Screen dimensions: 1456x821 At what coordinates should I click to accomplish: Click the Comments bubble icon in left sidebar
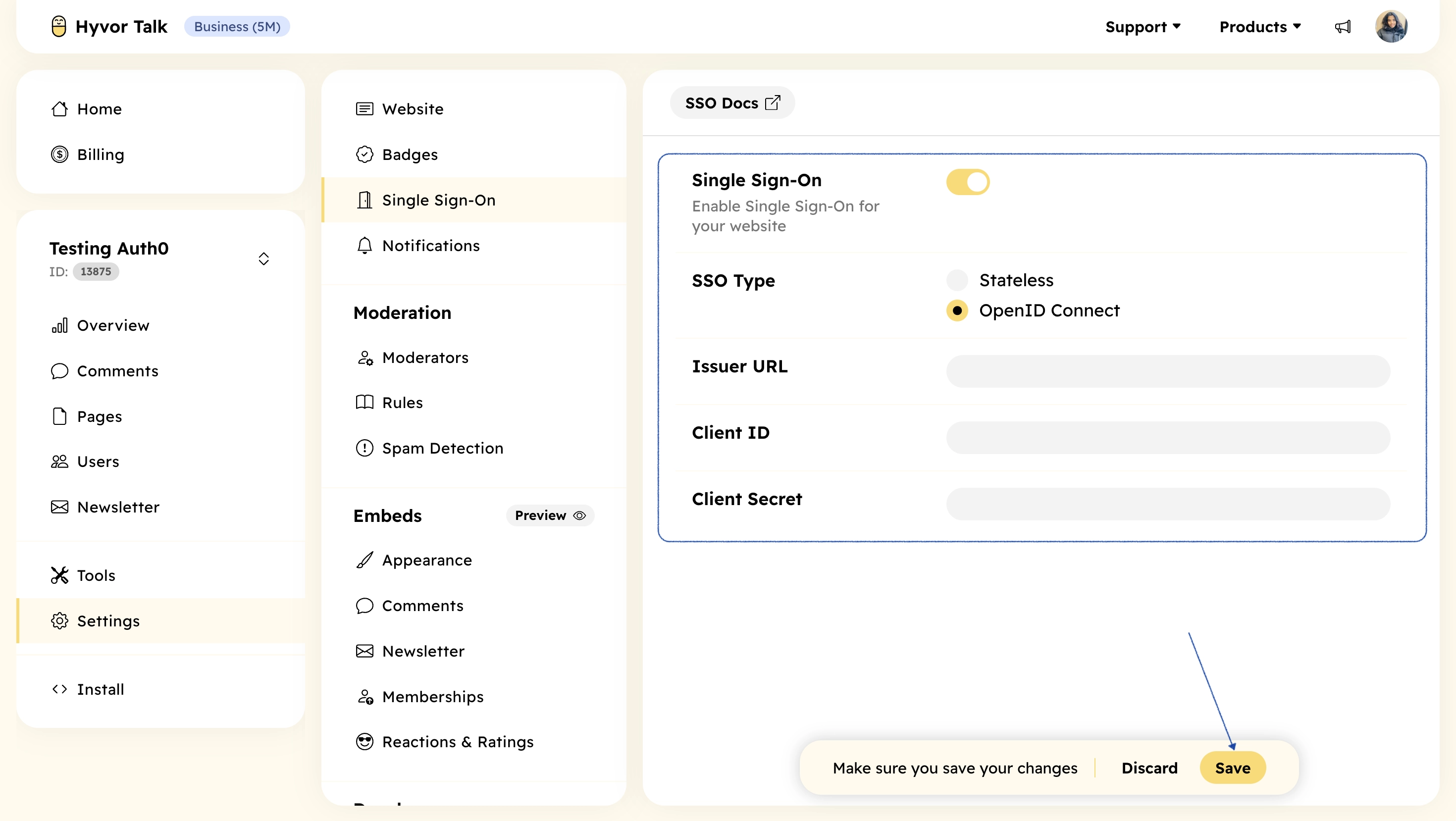59,371
